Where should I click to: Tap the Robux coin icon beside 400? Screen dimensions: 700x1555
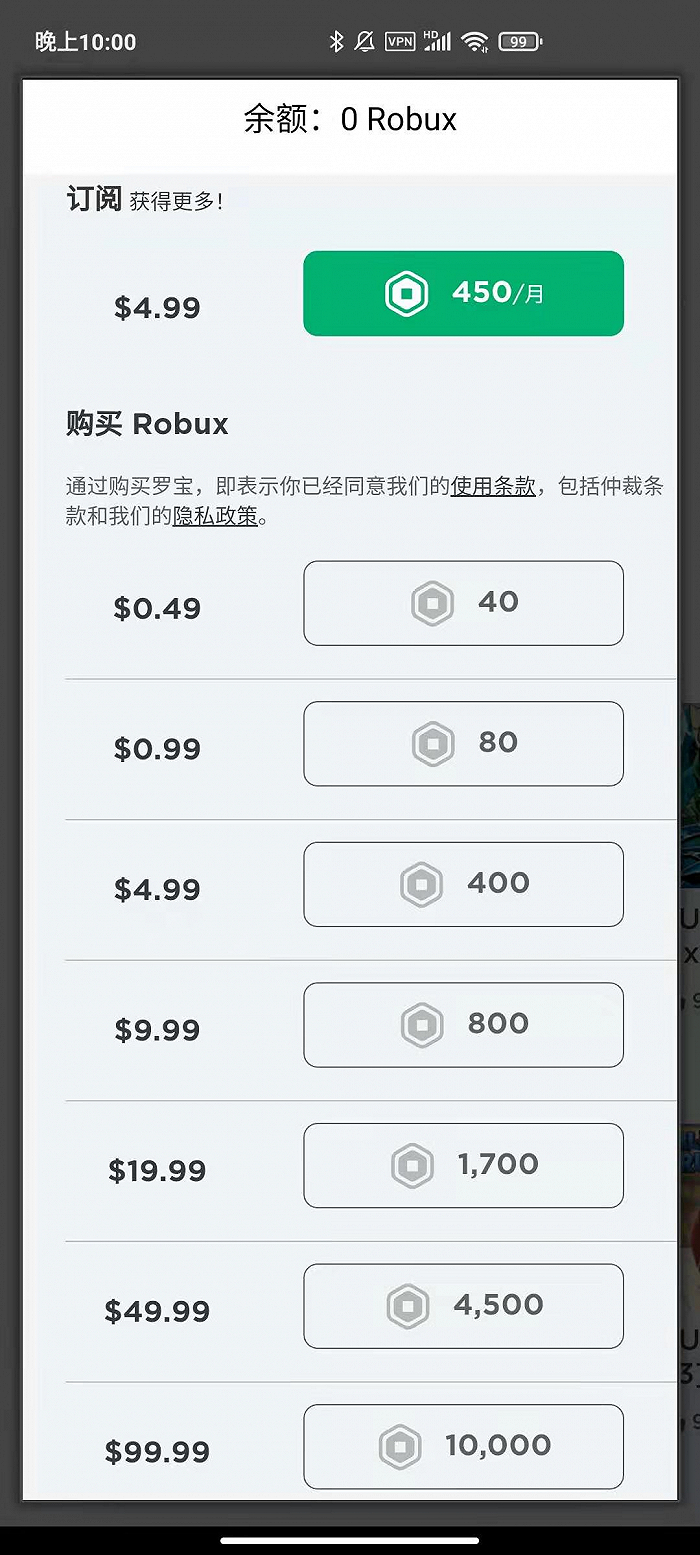[x=422, y=885]
